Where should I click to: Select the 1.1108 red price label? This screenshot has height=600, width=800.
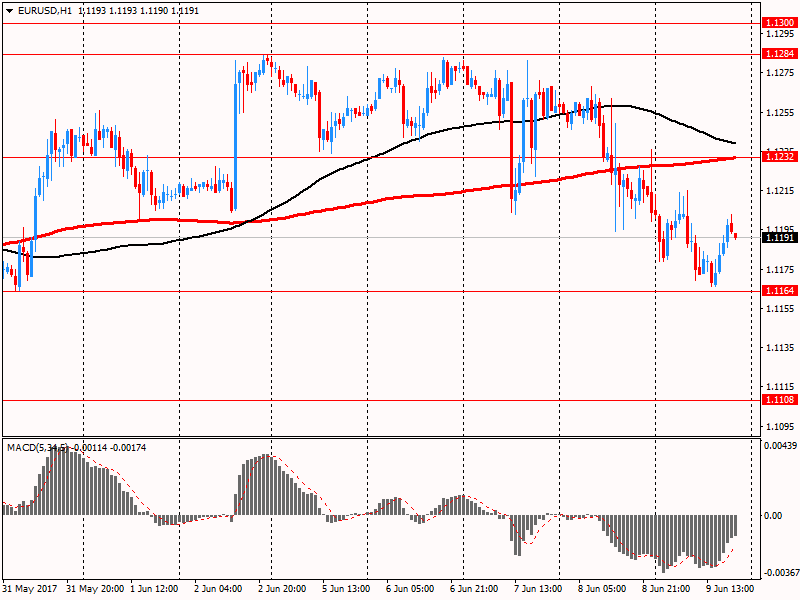[779, 399]
